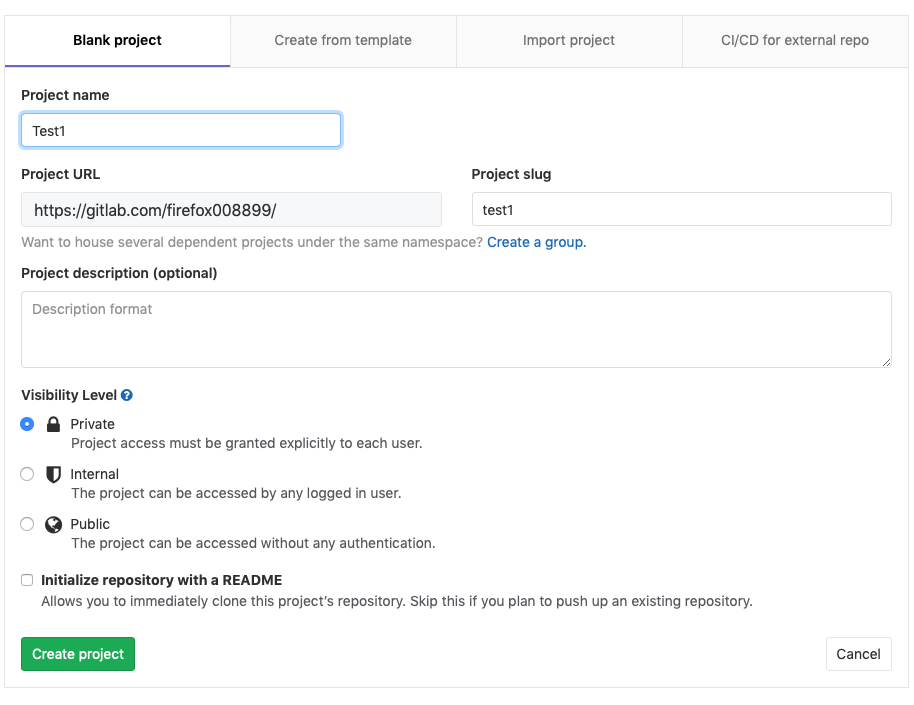
Task: Click the lock icon beside Private
Action: point(53,424)
